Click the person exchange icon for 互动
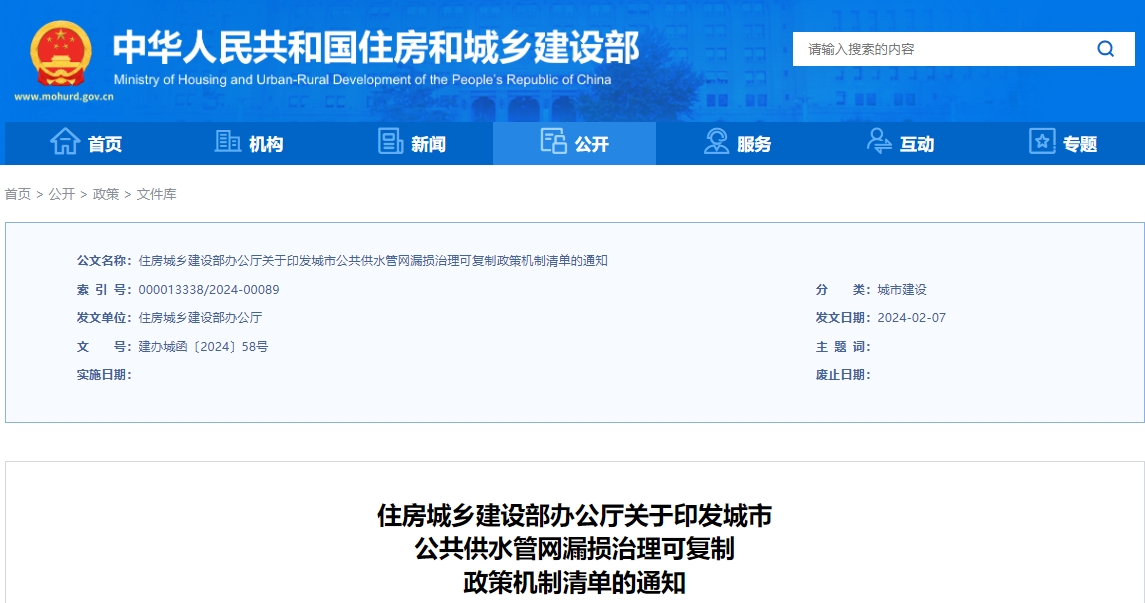Viewport: 1145px width, 603px height. pyautogui.click(x=879, y=142)
